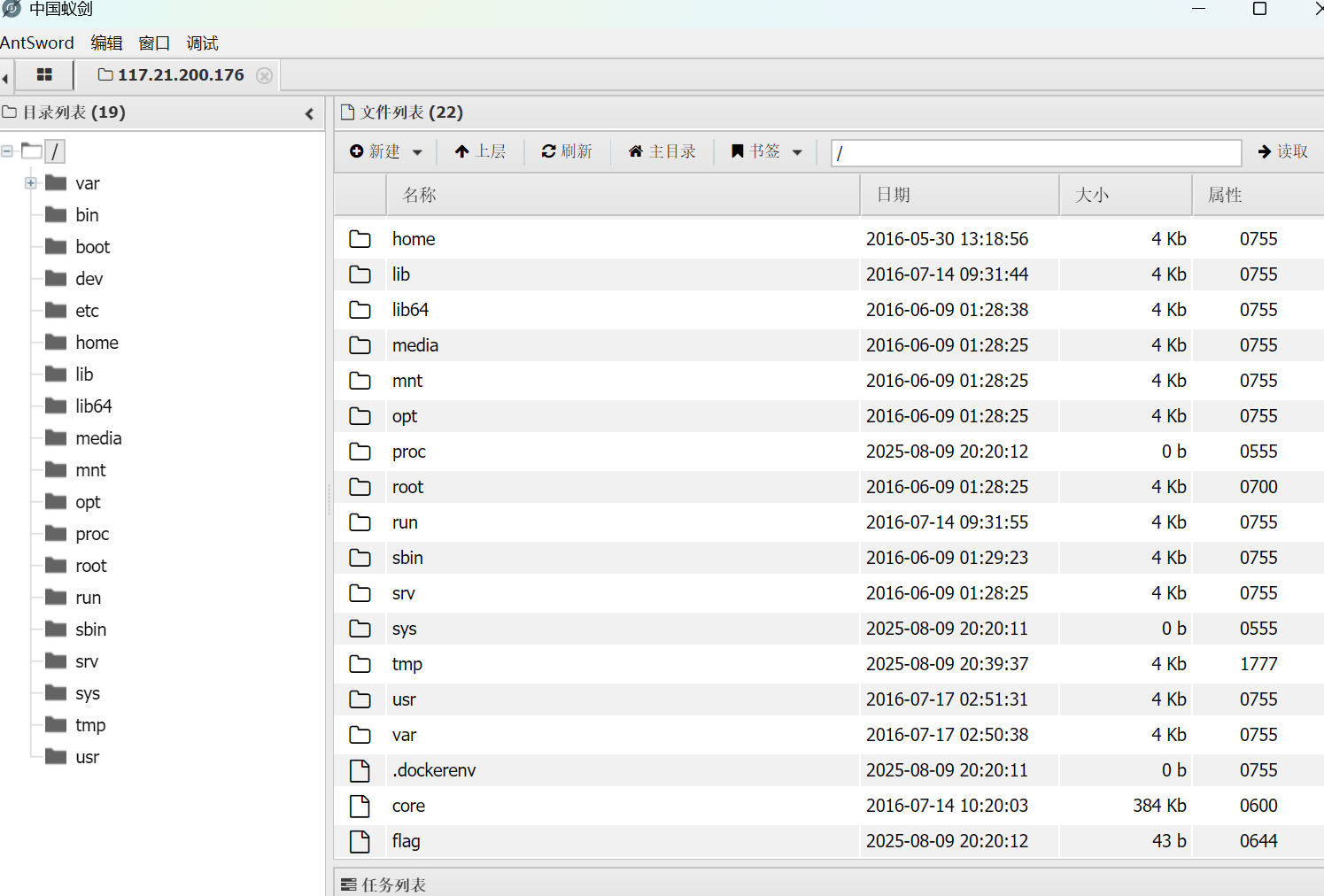The width and height of the screenshot is (1324, 896).
Task: Sort by 名称 column header
Action: pos(623,195)
